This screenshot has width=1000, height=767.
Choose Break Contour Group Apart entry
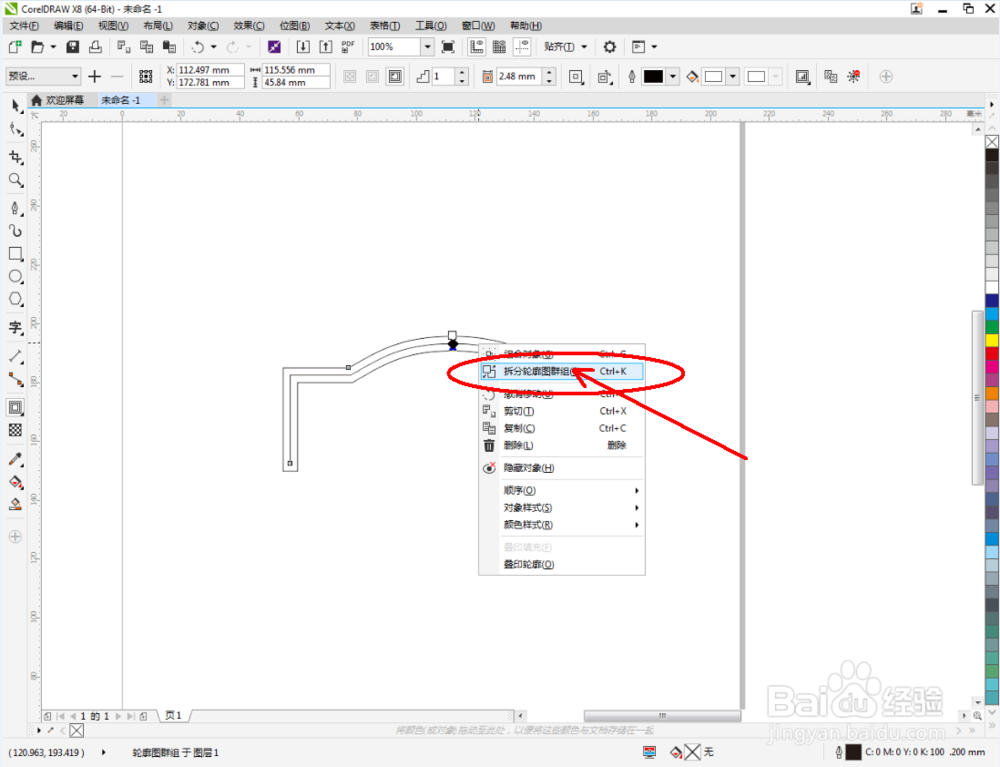(562, 371)
